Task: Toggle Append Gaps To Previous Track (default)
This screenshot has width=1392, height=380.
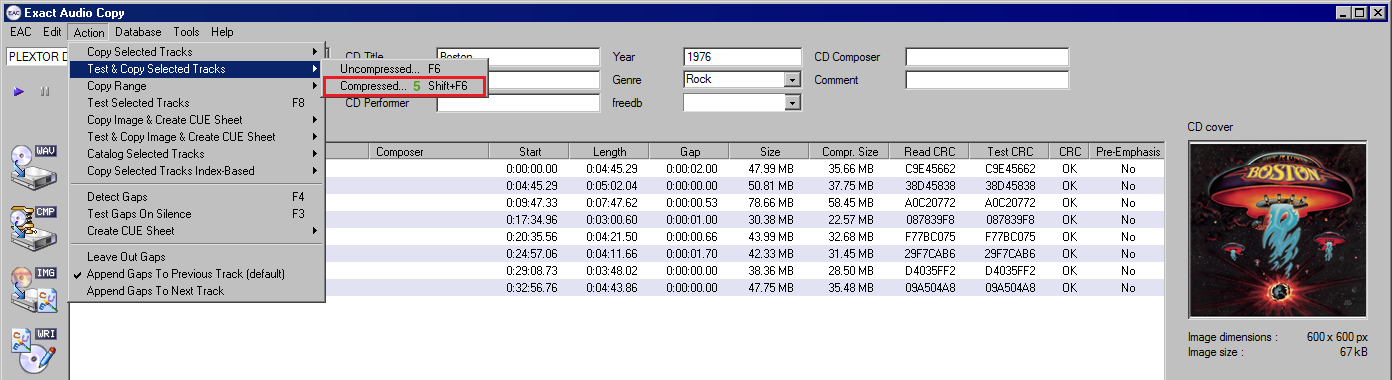Action: [197, 274]
